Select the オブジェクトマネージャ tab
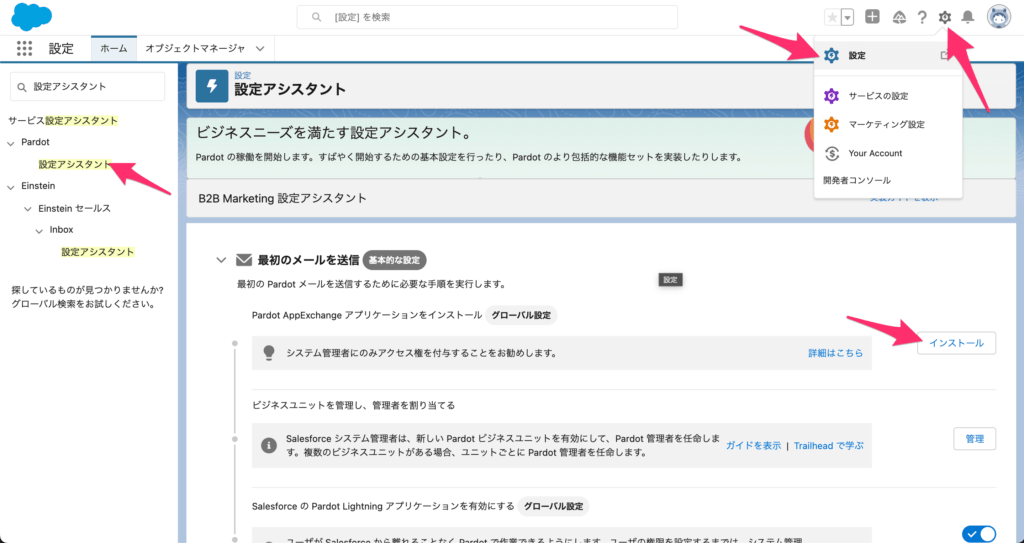This screenshot has width=1024, height=543. (x=195, y=48)
